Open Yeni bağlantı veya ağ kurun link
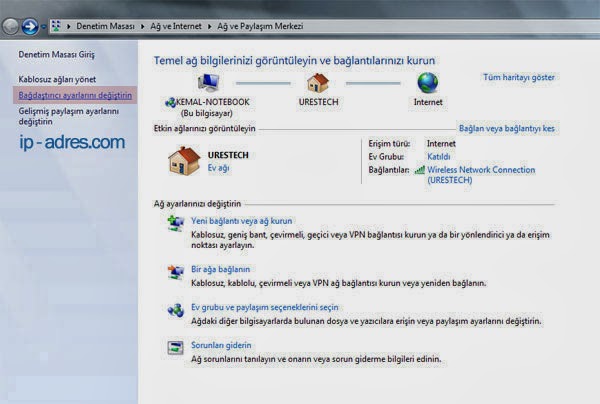 pos(241,221)
